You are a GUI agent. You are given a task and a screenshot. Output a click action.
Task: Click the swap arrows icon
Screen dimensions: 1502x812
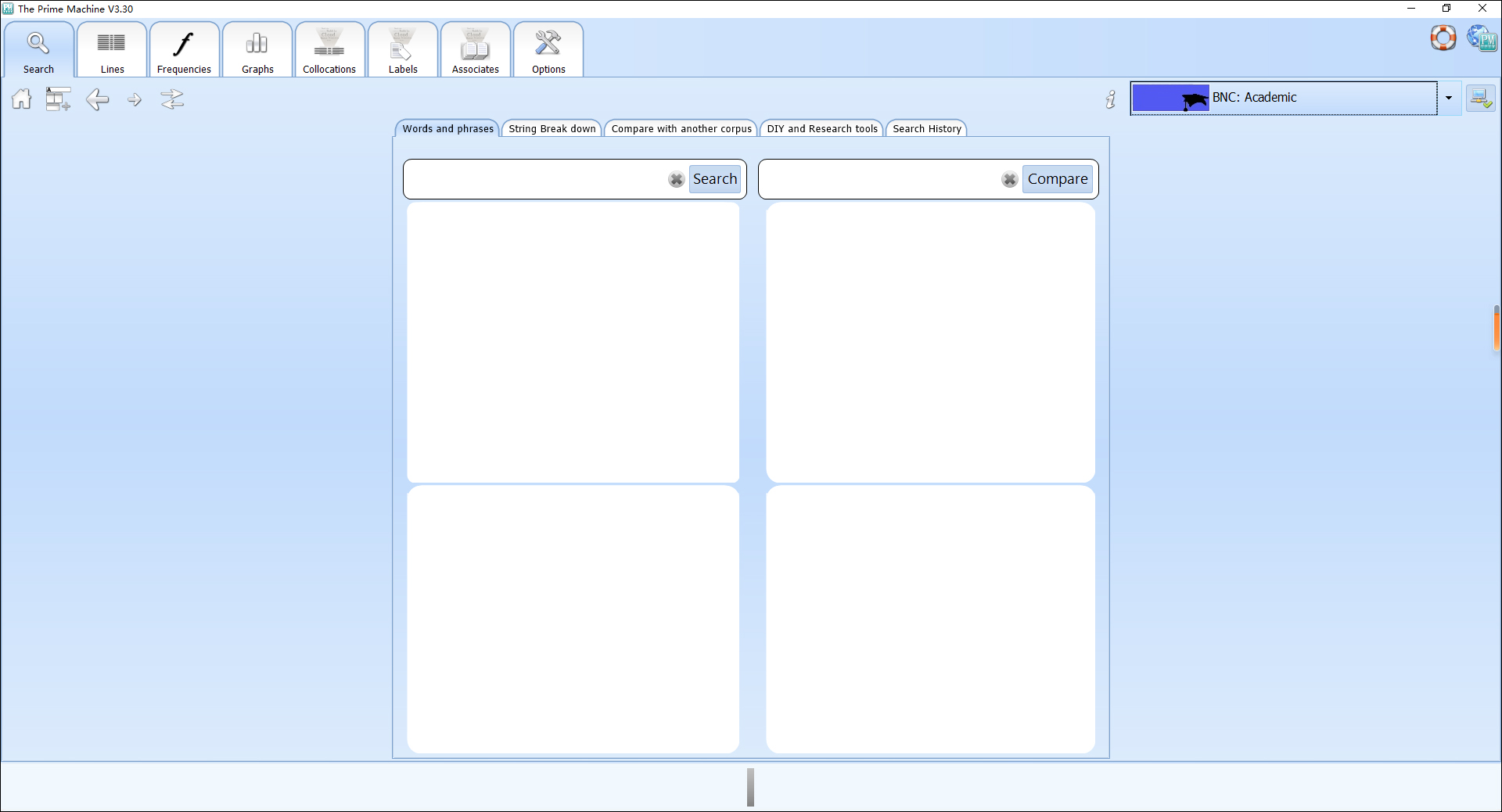pyautogui.click(x=172, y=99)
